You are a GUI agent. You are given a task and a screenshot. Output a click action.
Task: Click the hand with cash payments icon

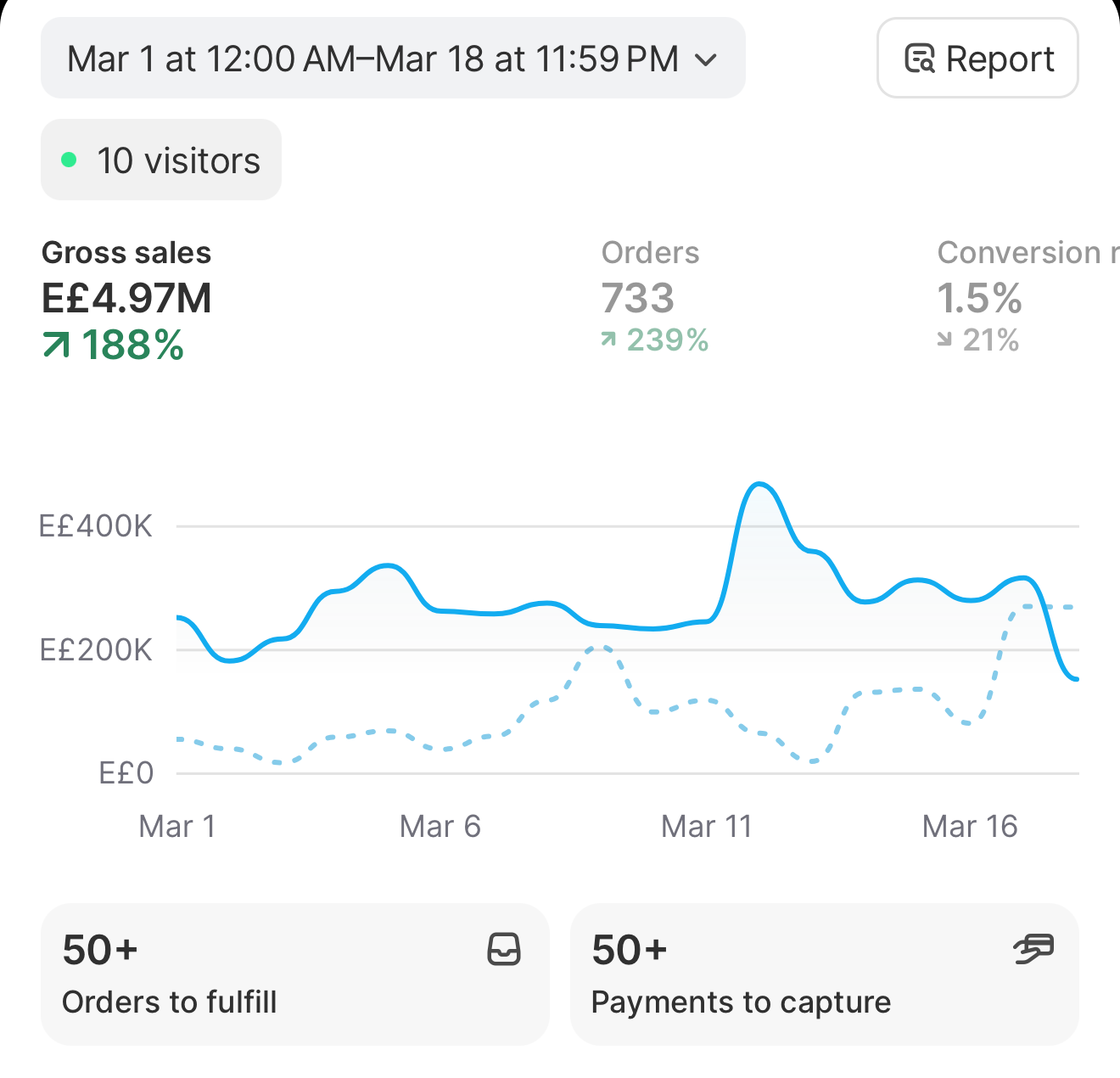(x=1033, y=948)
